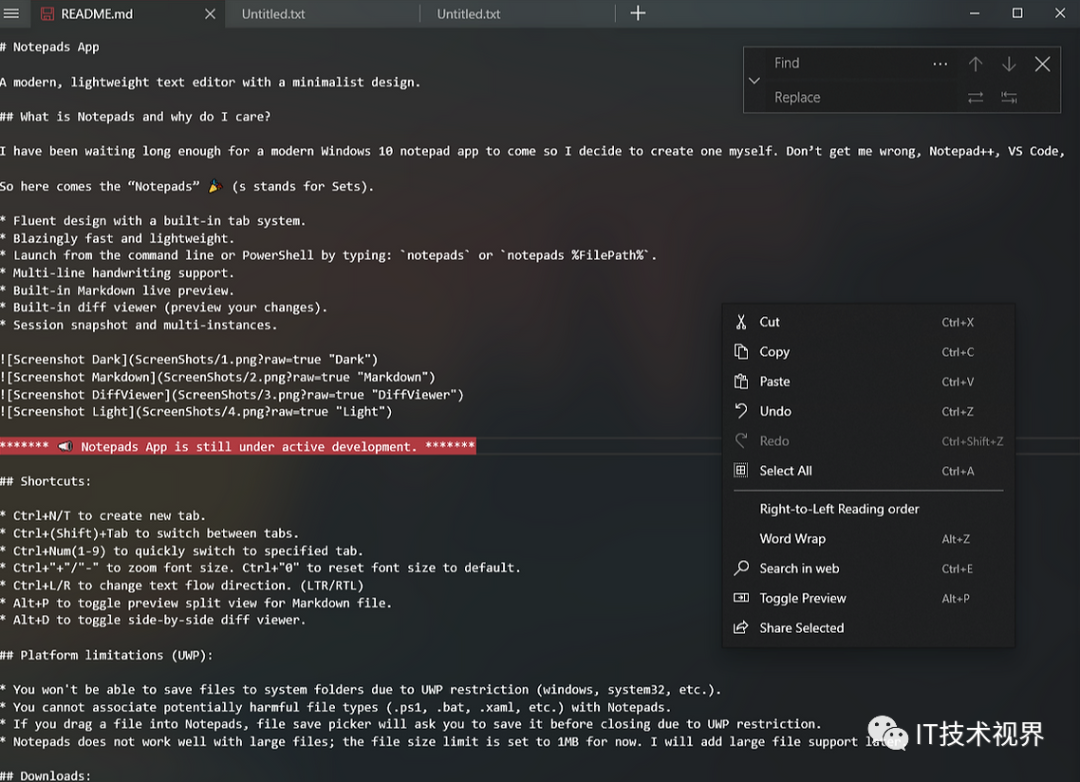This screenshot has height=782, width=1080.
Task: Click the highlighted 'under active development' line
Action: point(238,446)
